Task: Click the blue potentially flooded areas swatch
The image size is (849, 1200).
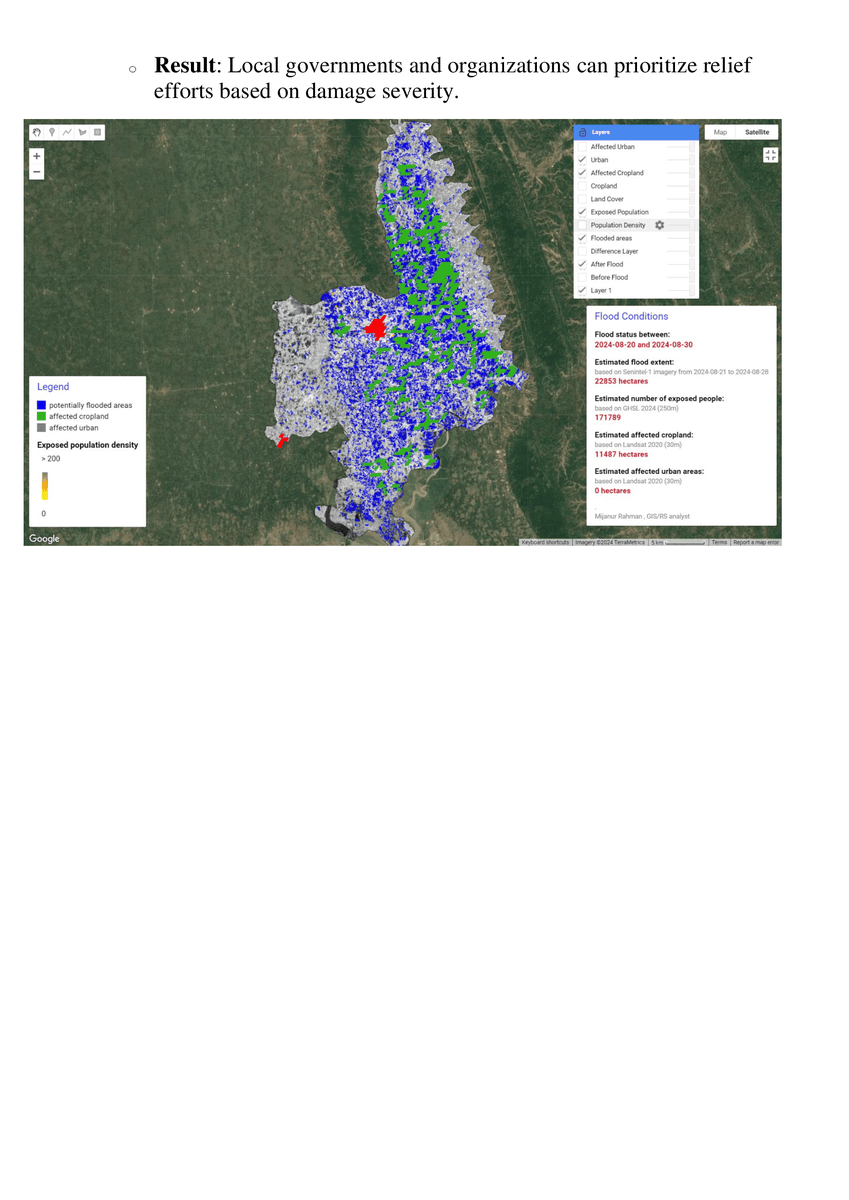Action: pyautogui.click(x=41, y=405)
